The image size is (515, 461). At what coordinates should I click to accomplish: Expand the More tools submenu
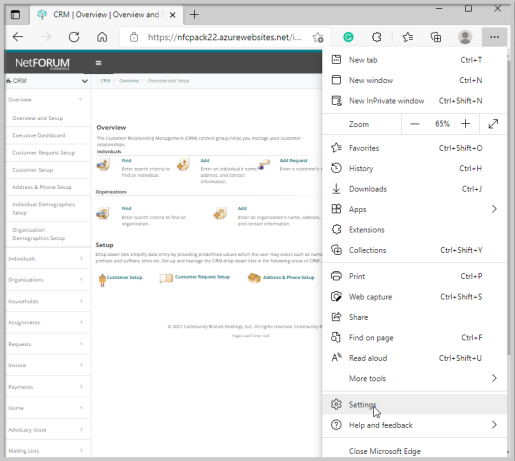[414, 378]
